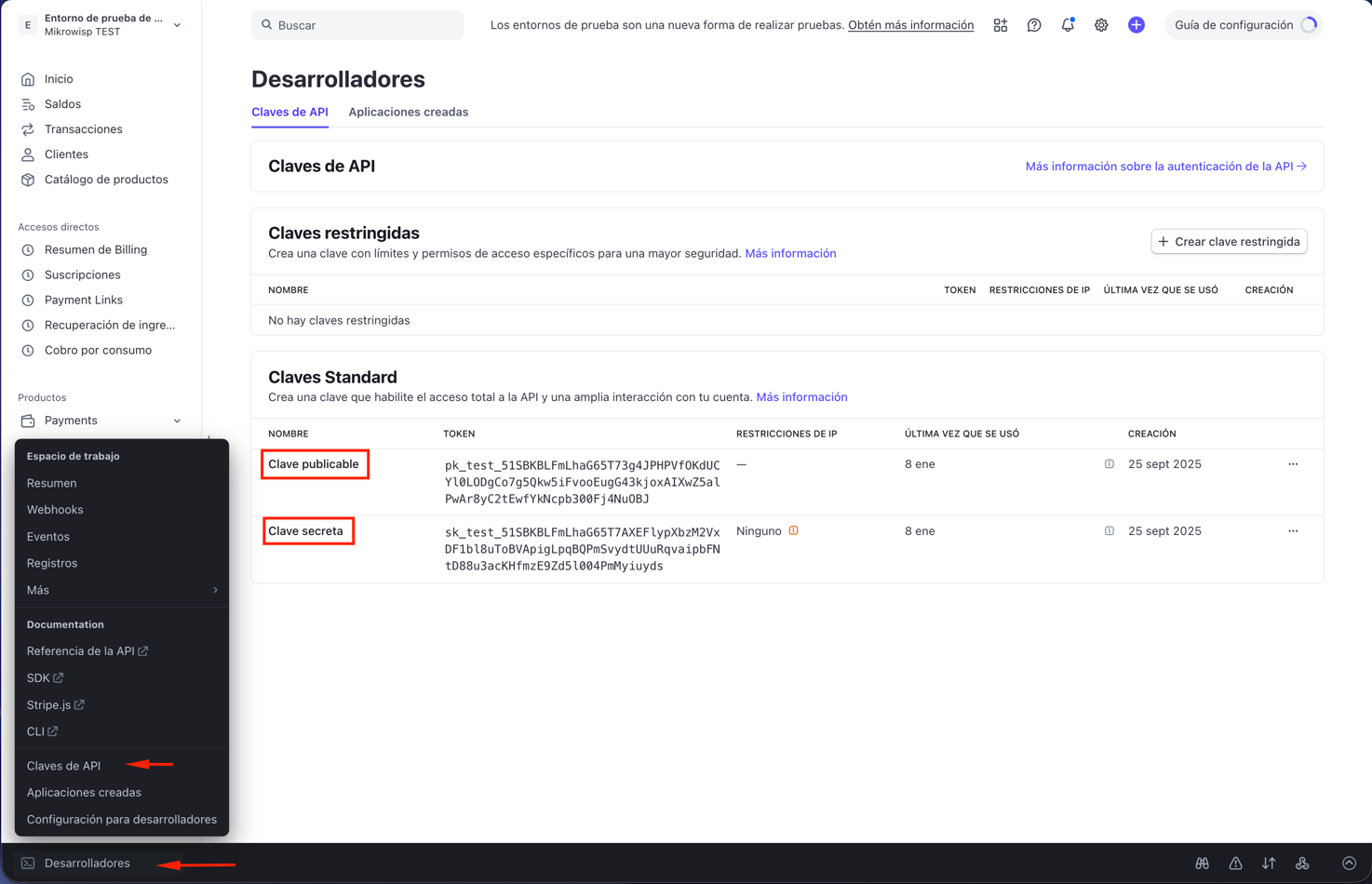Click Desarrolladores in bottom bar
Screen dimensions: 1372x884
87,864
